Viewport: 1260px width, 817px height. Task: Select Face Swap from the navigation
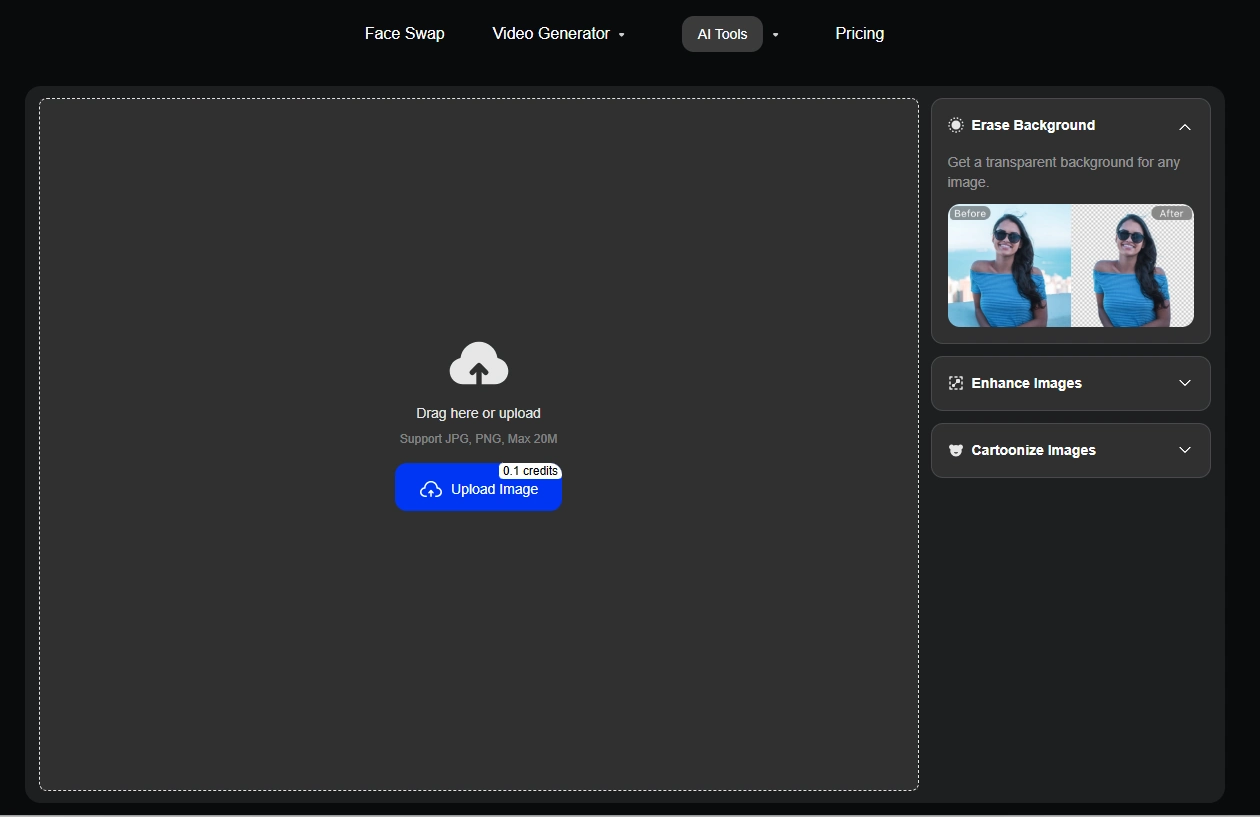[404, 33]
